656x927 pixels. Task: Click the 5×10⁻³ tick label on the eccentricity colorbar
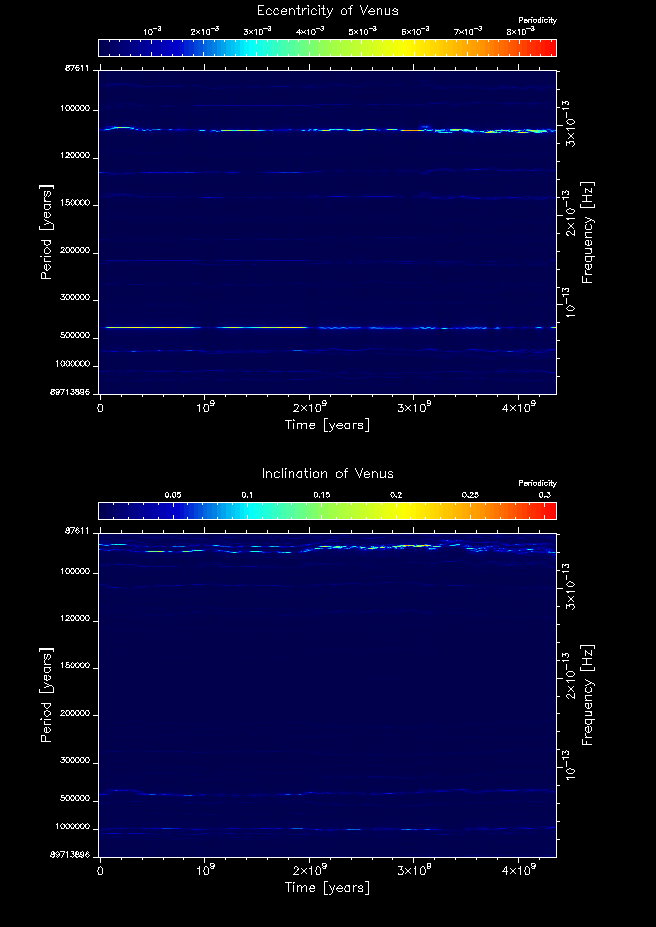(362, 32)
